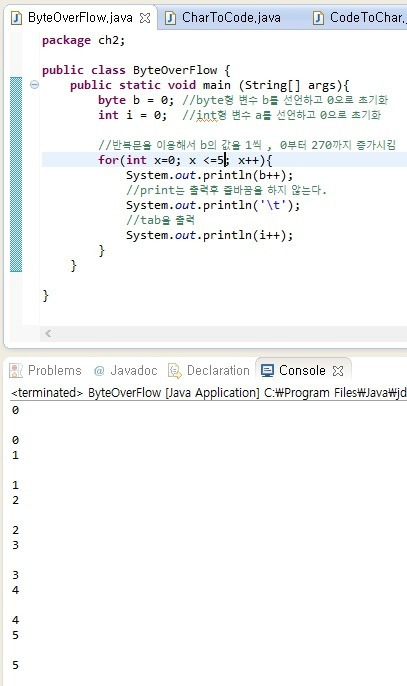Click the CodeToChar Java file icon
Image resolution: width=407 pixels, height=686 pixels.
point(319,18)
